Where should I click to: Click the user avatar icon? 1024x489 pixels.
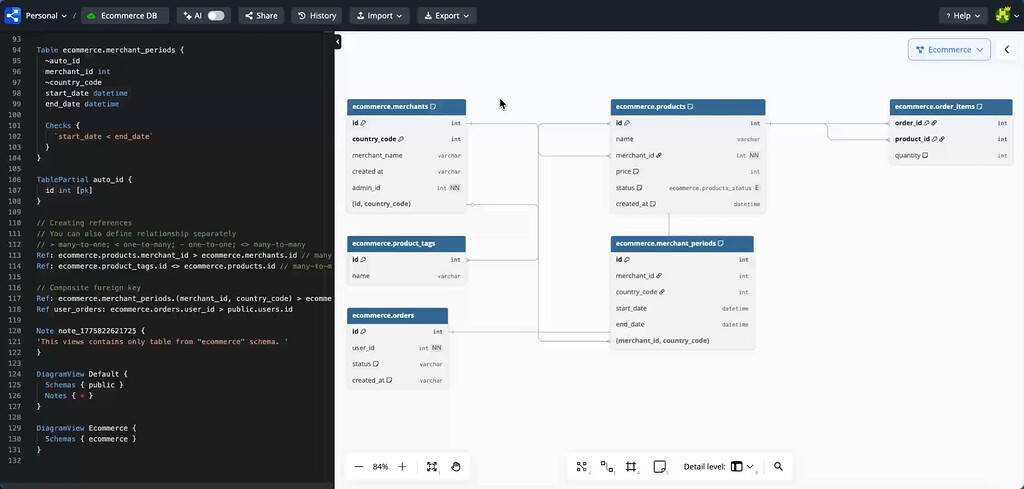pos(1003,15)
